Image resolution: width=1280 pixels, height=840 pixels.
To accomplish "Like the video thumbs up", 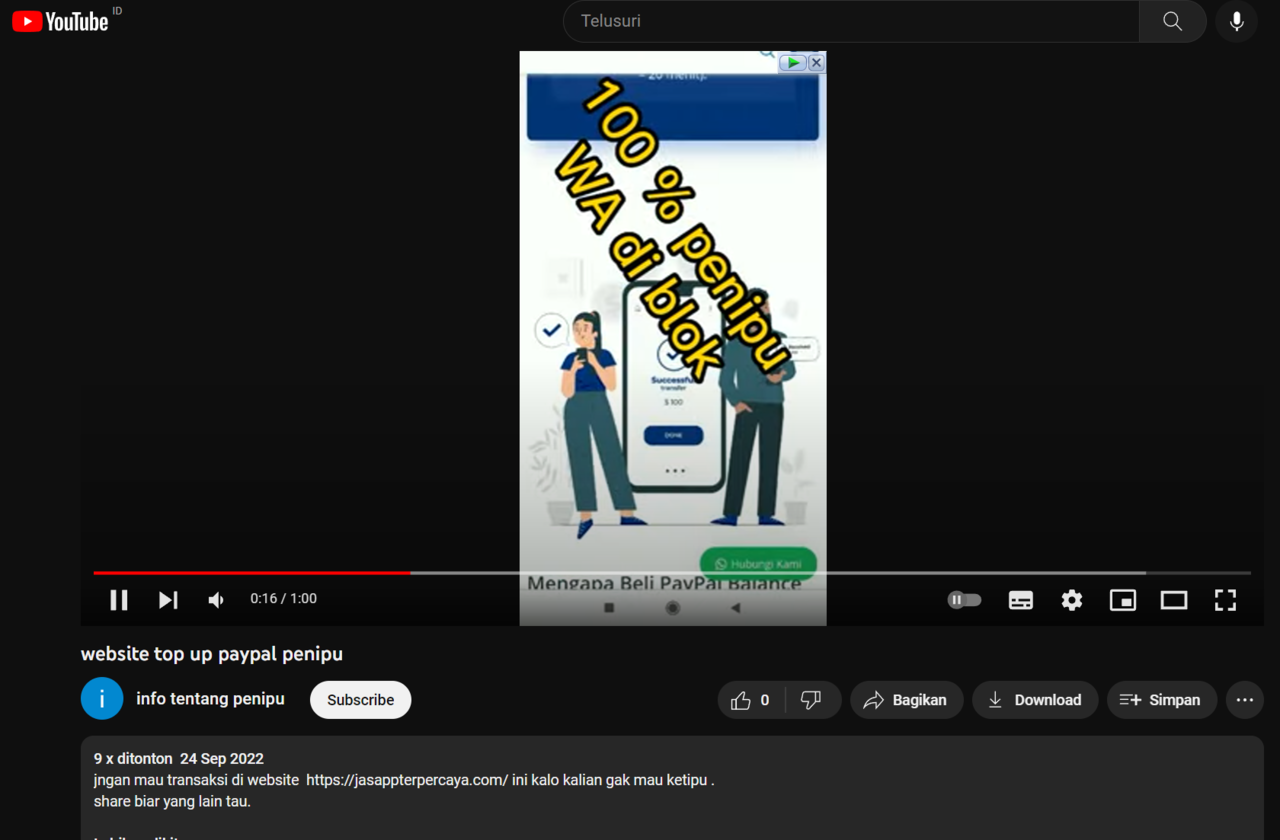I will point(751,700).
